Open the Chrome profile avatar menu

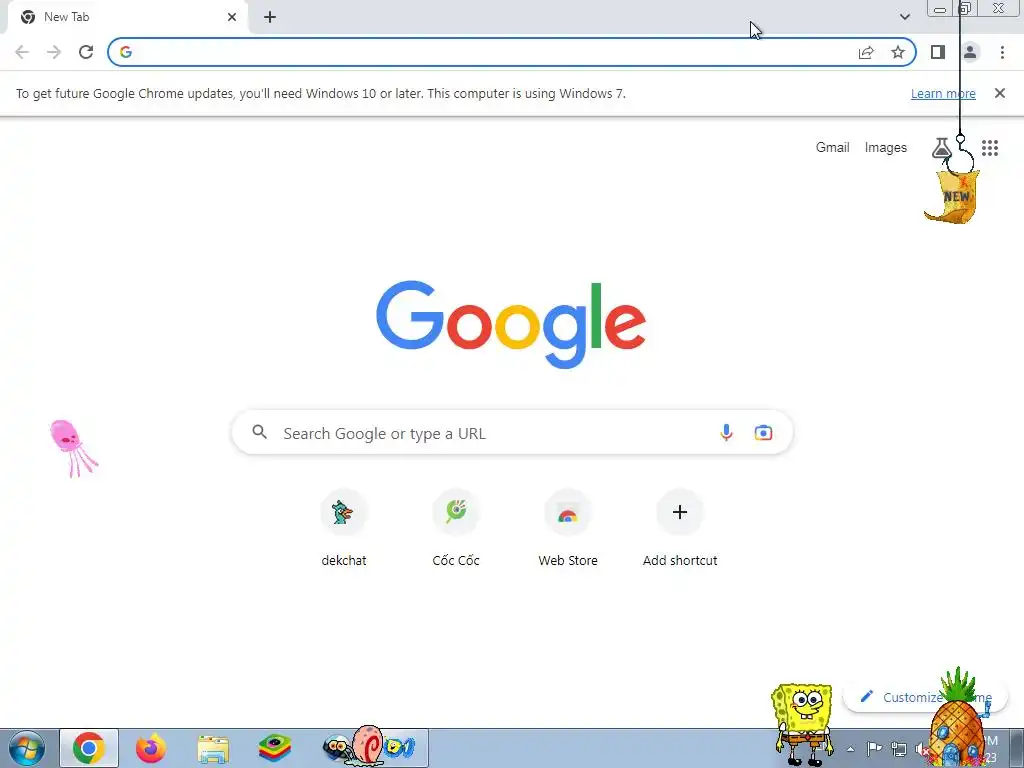click(970, 52)
